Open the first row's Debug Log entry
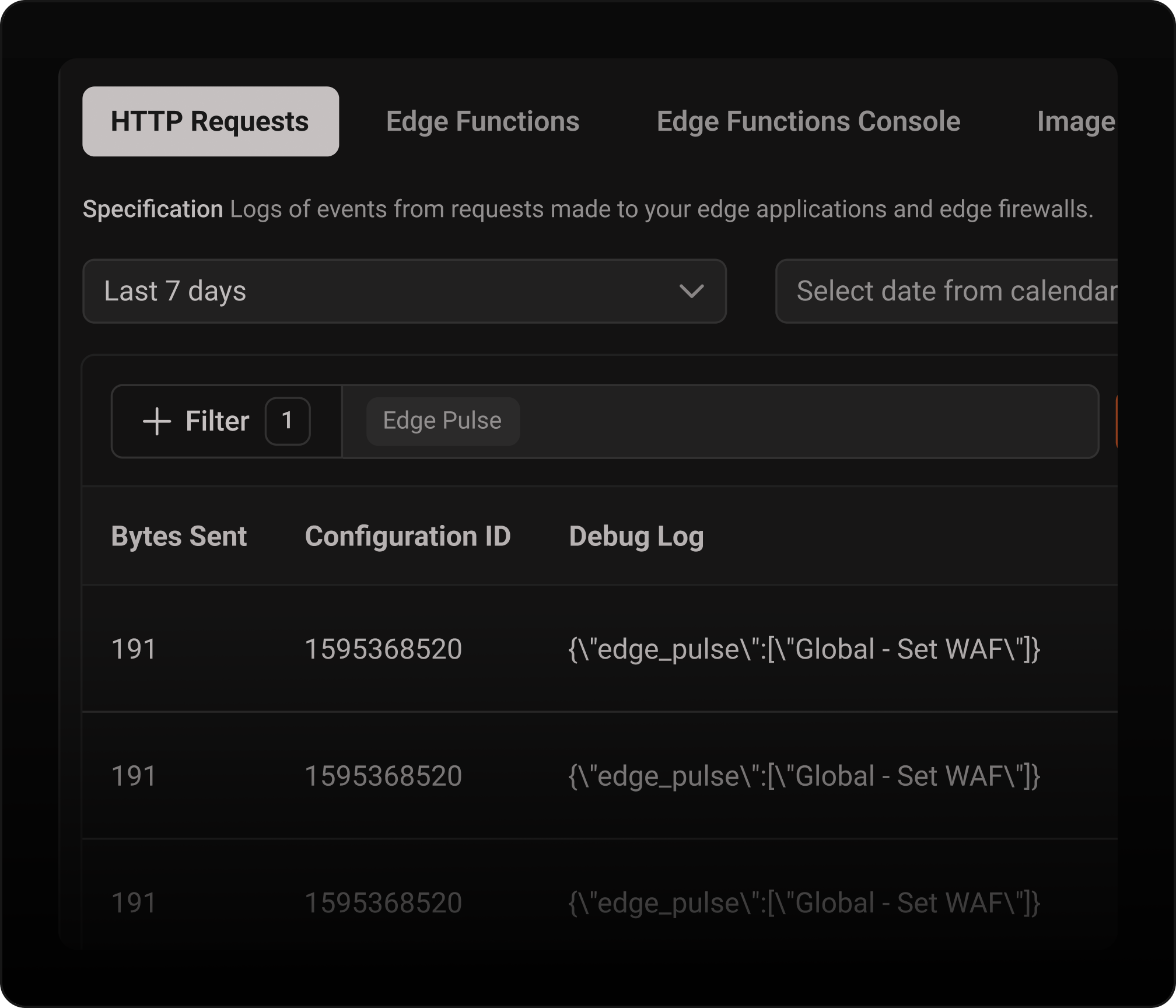Screen dimensions: 1176x1008 tap(803, 649)
